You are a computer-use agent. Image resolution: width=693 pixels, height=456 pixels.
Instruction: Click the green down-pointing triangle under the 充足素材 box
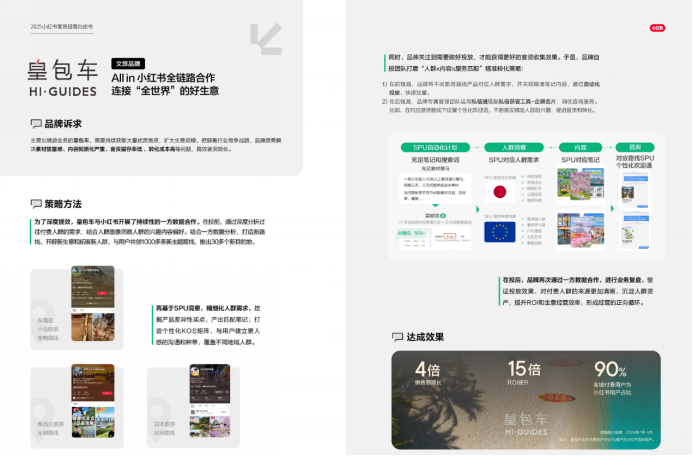tap(435, 205)
